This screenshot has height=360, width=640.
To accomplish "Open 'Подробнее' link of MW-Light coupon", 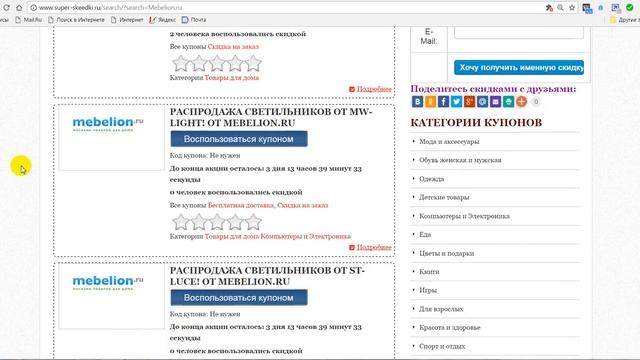I will click(374, 247).
